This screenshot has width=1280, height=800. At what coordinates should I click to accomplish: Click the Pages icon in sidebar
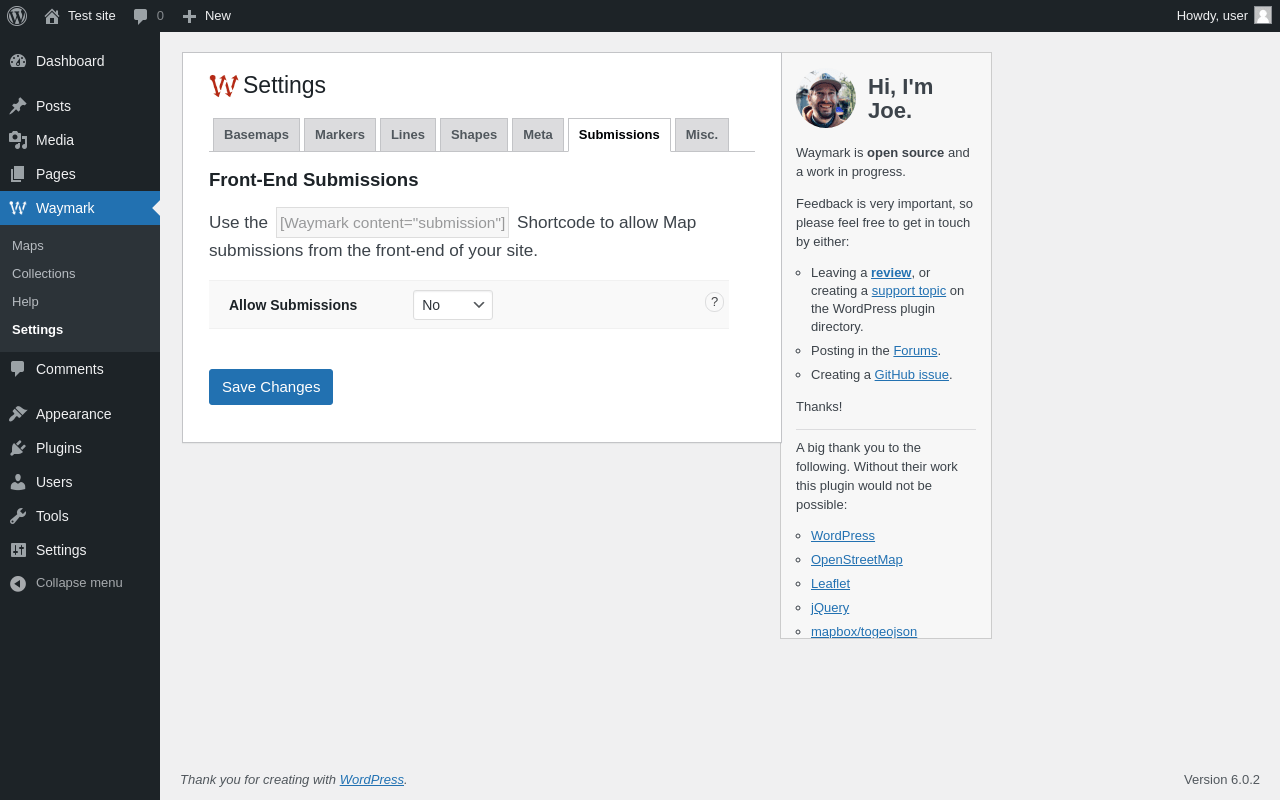tap(18, 174)
